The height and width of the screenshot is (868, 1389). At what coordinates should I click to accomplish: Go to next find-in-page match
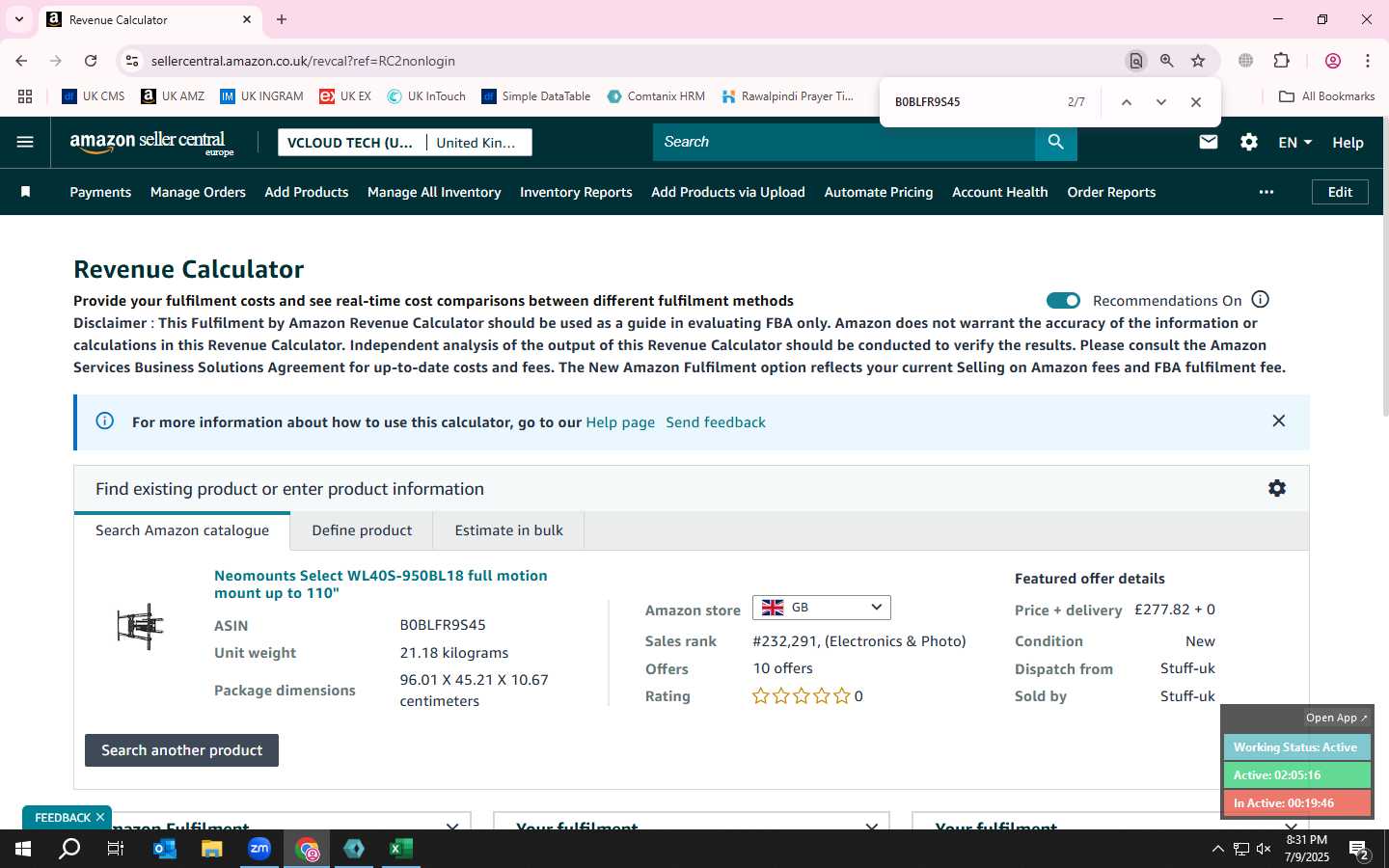1161,102
